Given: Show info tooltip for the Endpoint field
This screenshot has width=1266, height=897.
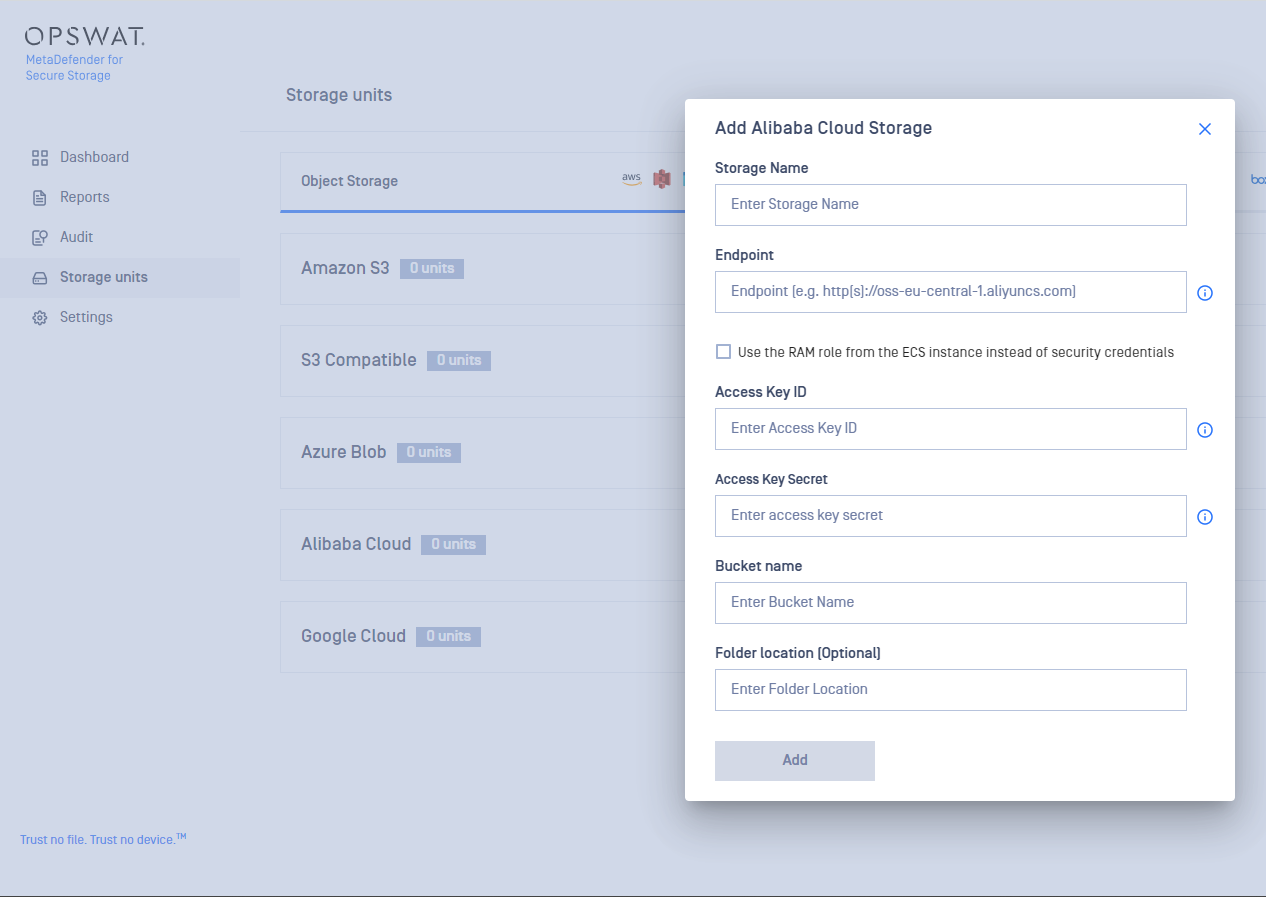Looking at the screenshot, I should (1205, 293).
